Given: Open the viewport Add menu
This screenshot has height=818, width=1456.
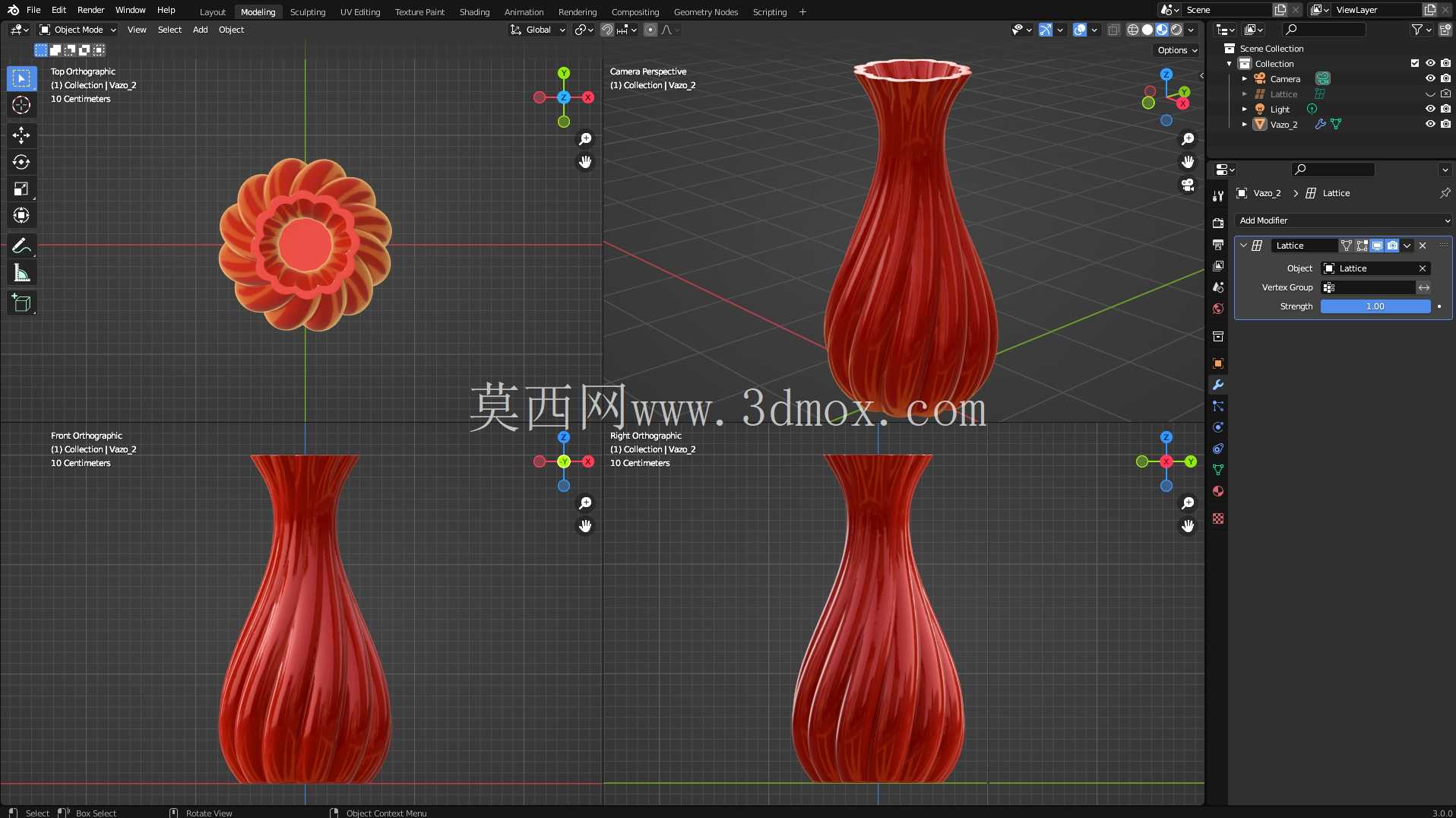Looking at the screenshot, I should [200, 30].
